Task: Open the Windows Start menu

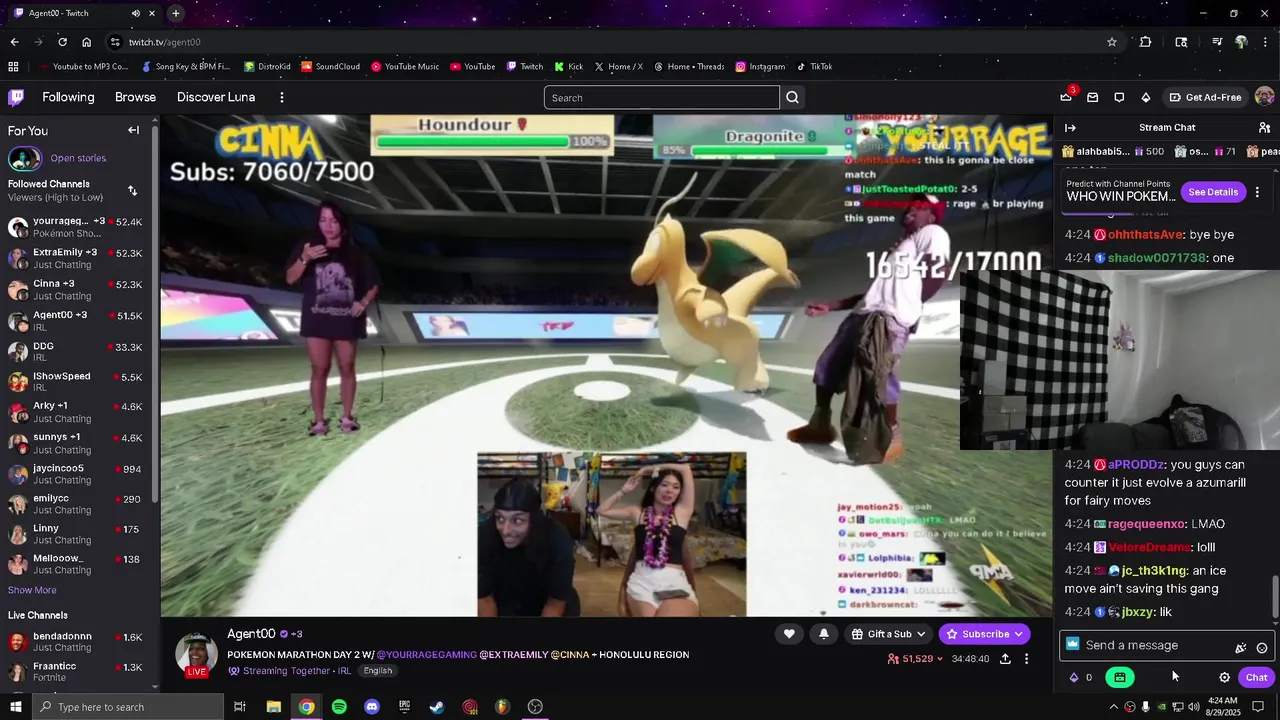Action: [16, 707]
